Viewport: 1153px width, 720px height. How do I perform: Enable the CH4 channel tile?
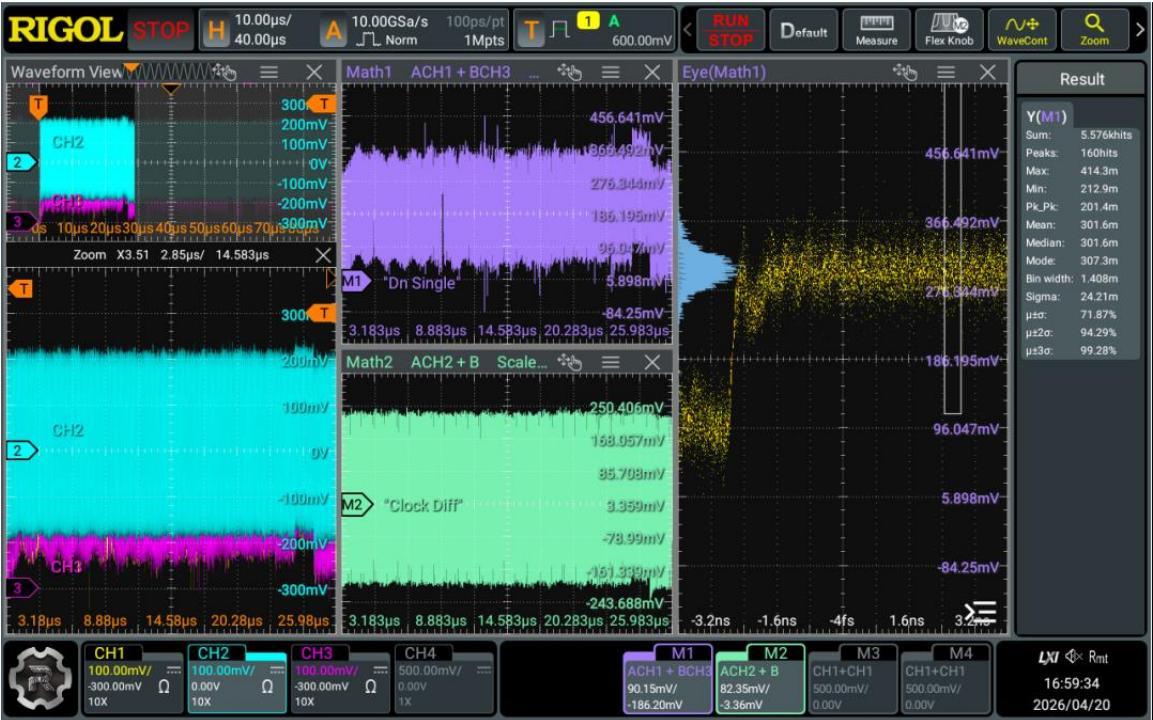[444, 678]
